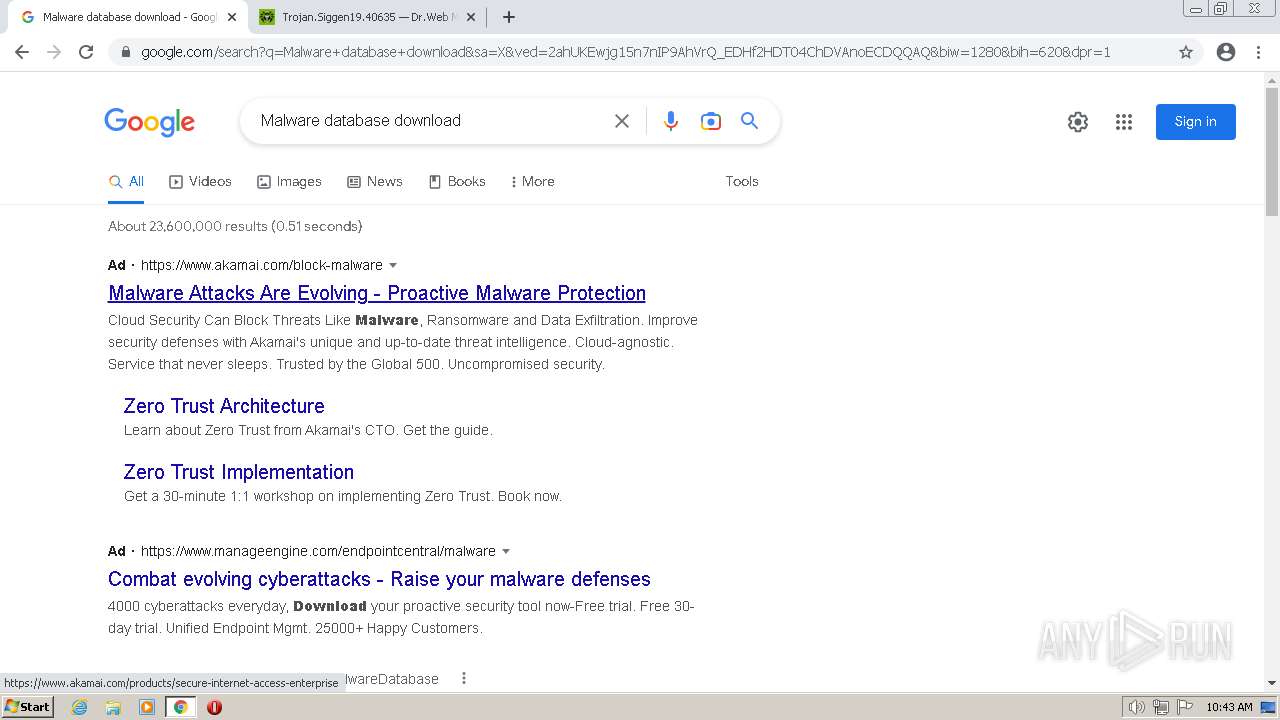The height and width of the screenshot is (720, 1280).
Task: Open file explorer folder on taskbar
Action: tap(113, 707)
